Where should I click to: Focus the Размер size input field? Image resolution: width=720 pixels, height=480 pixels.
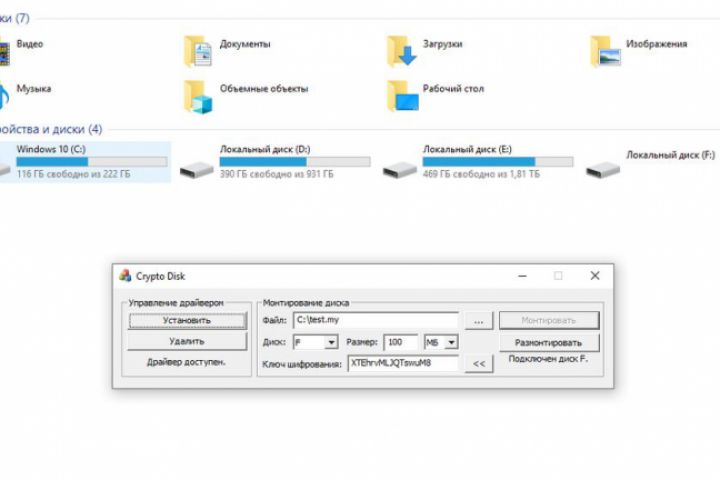(x=400, y=342)
